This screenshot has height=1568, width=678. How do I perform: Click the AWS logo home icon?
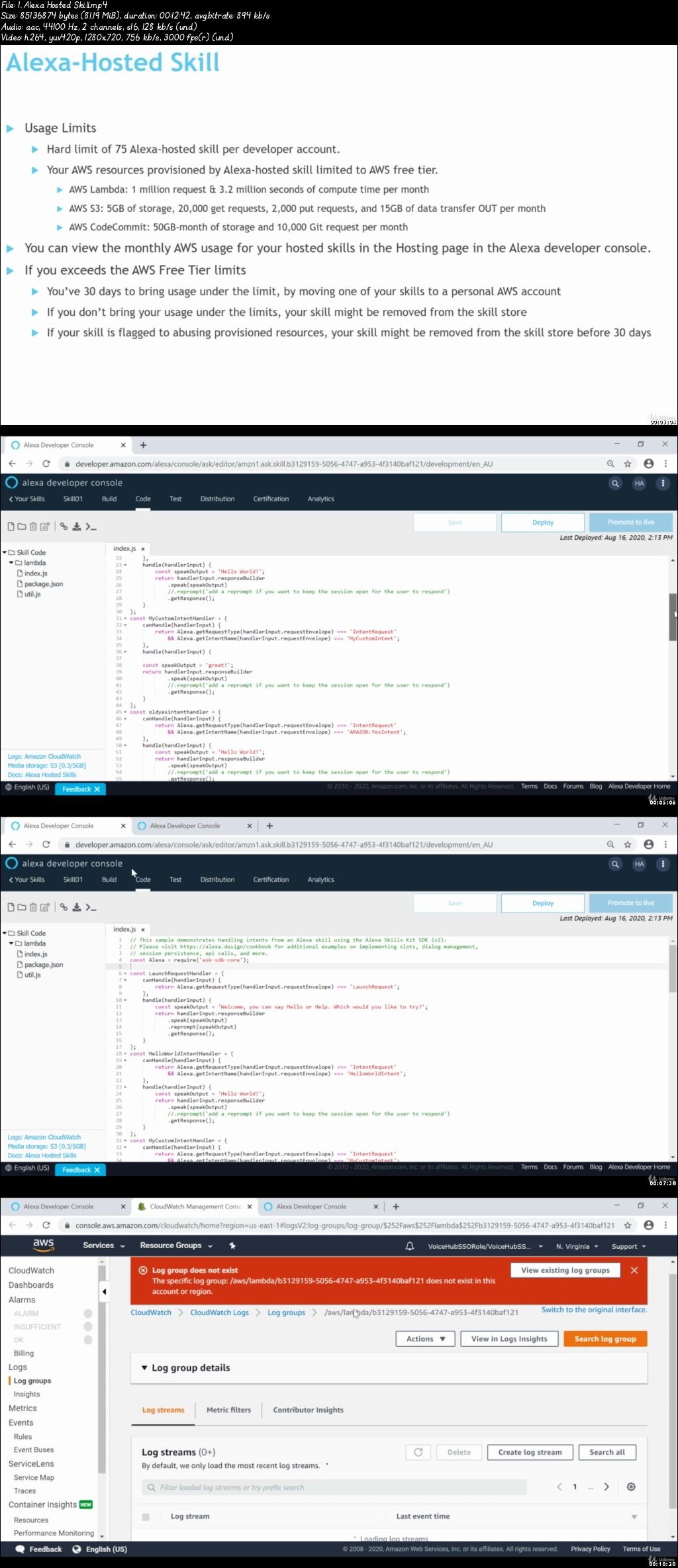44,1245
